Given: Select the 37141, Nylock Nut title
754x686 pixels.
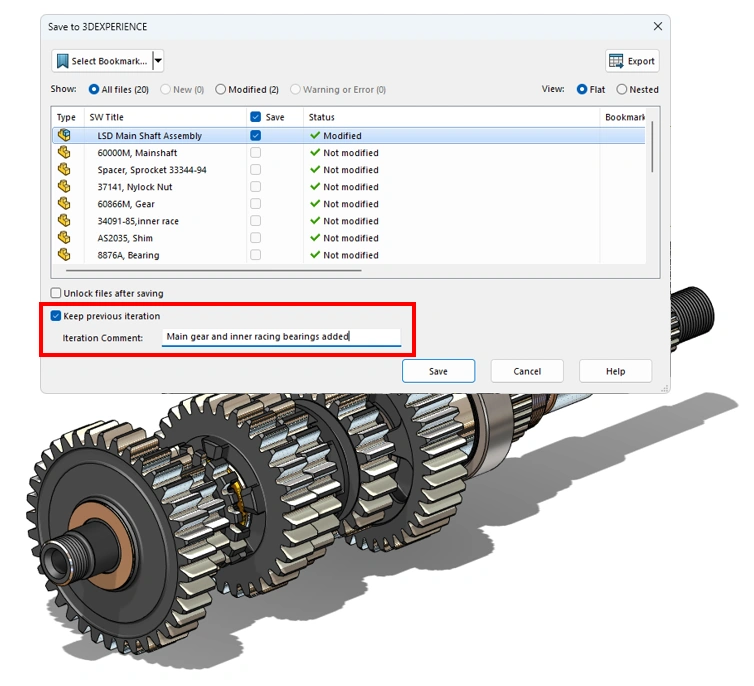Looking at the screenshot, I should 135,187.
